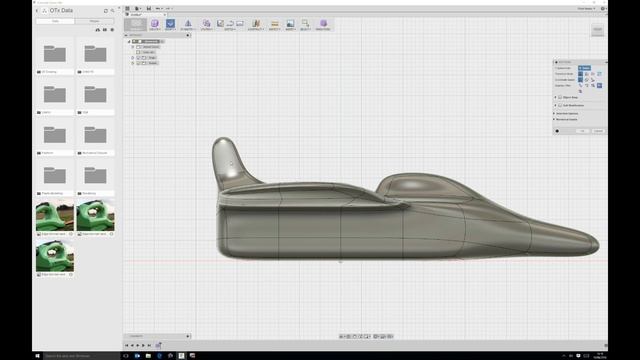Viewport: 640px width, 360px height.
Task: Click the Symmetry tool icon
Action: [188, 23]
